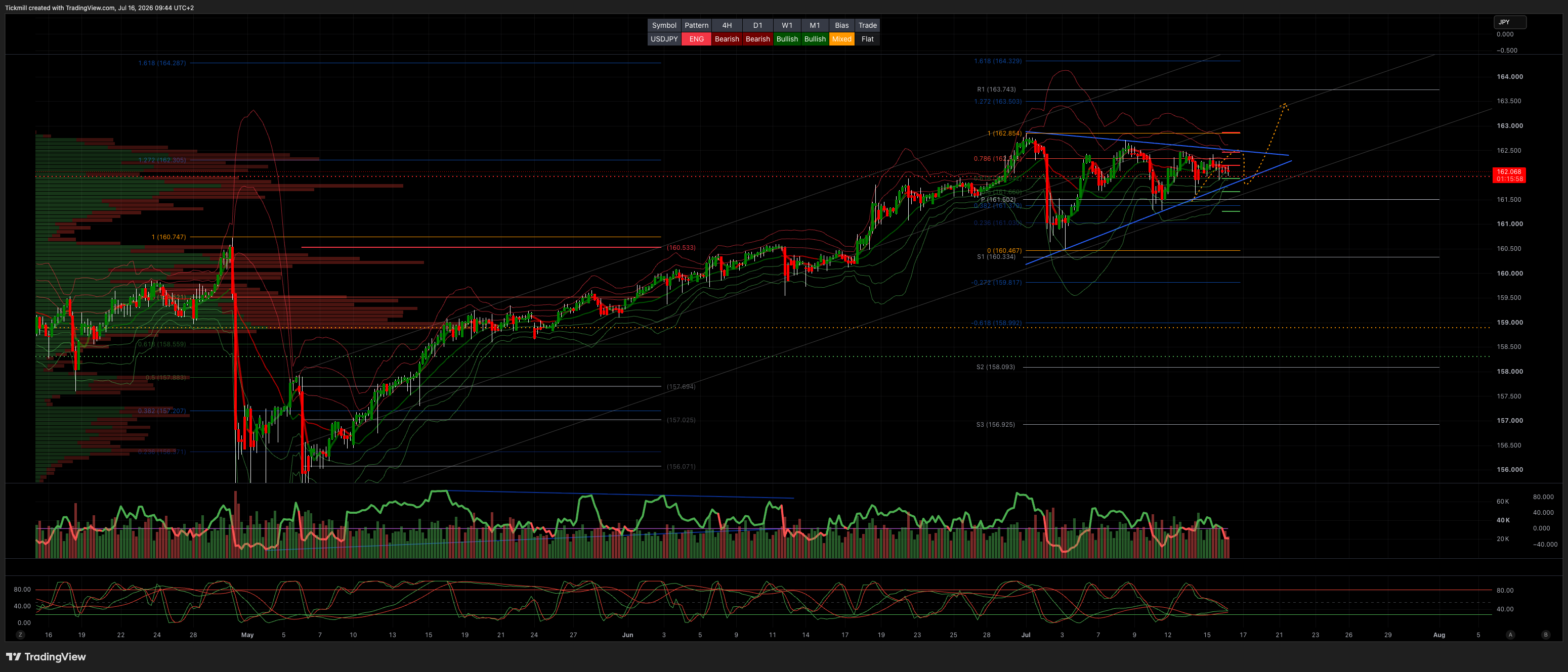This screenshot has width=1568, height=672.
Task: Click the 1.618 (164.329) Fibonacci extension label
Action: [998, 61]
